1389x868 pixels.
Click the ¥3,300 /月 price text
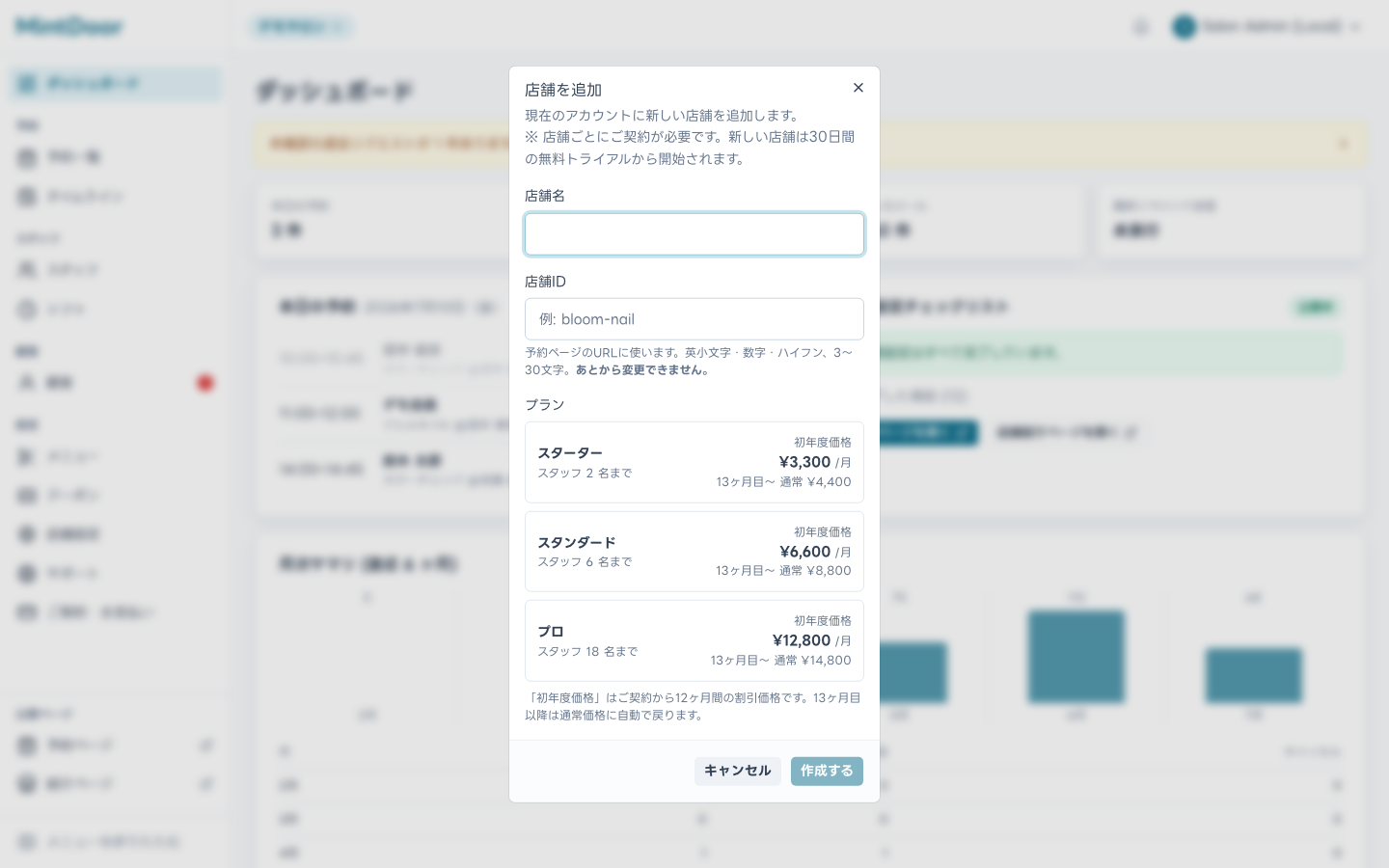[x=815, y=462]
